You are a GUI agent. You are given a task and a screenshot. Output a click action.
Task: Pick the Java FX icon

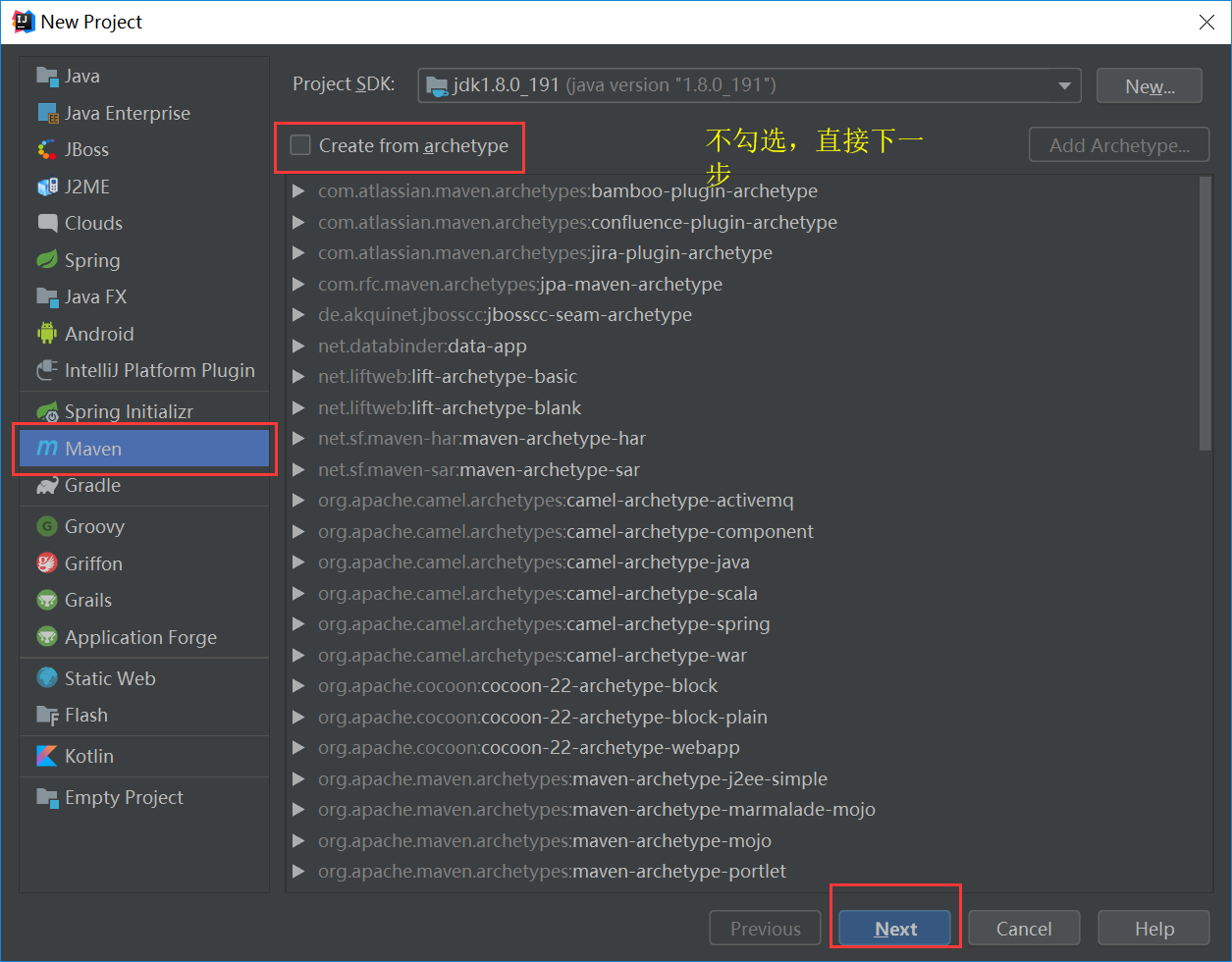click(47, 296)
